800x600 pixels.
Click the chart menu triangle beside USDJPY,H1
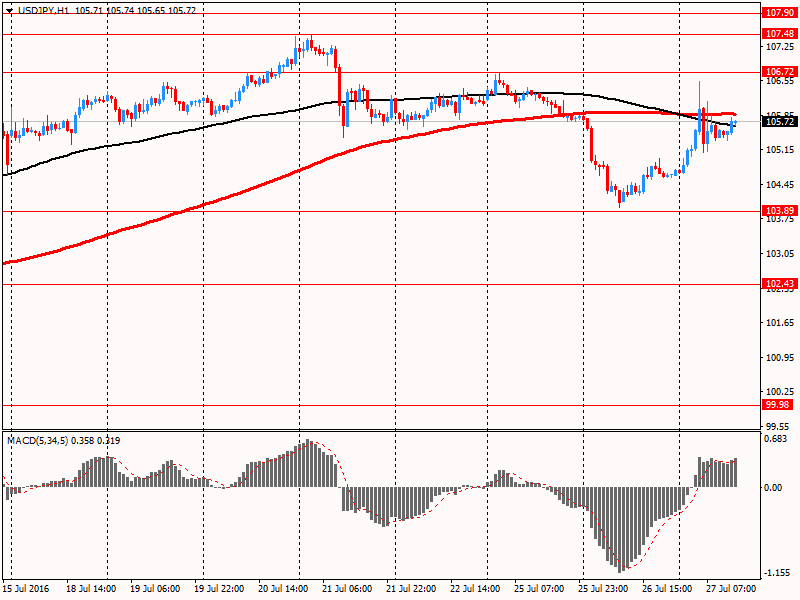tap(9, 10)
